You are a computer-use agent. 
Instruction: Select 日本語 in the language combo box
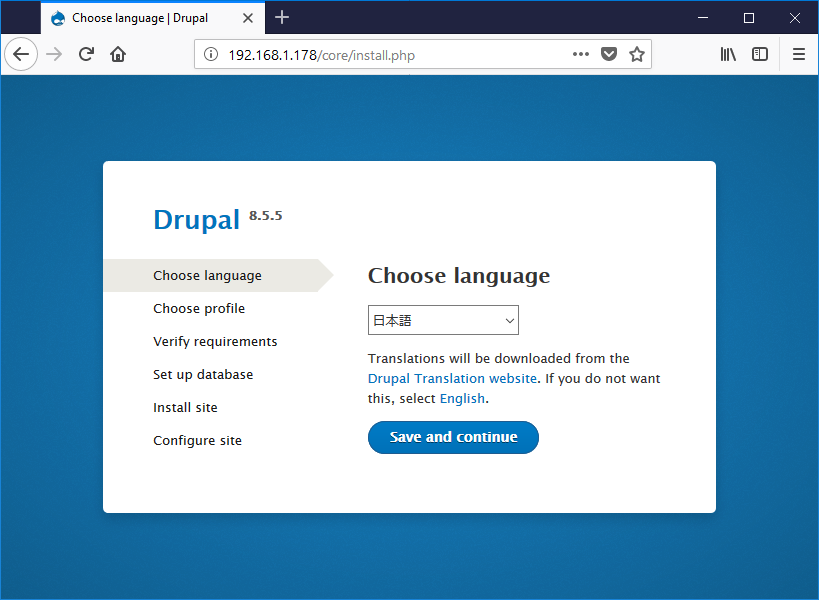443,319
